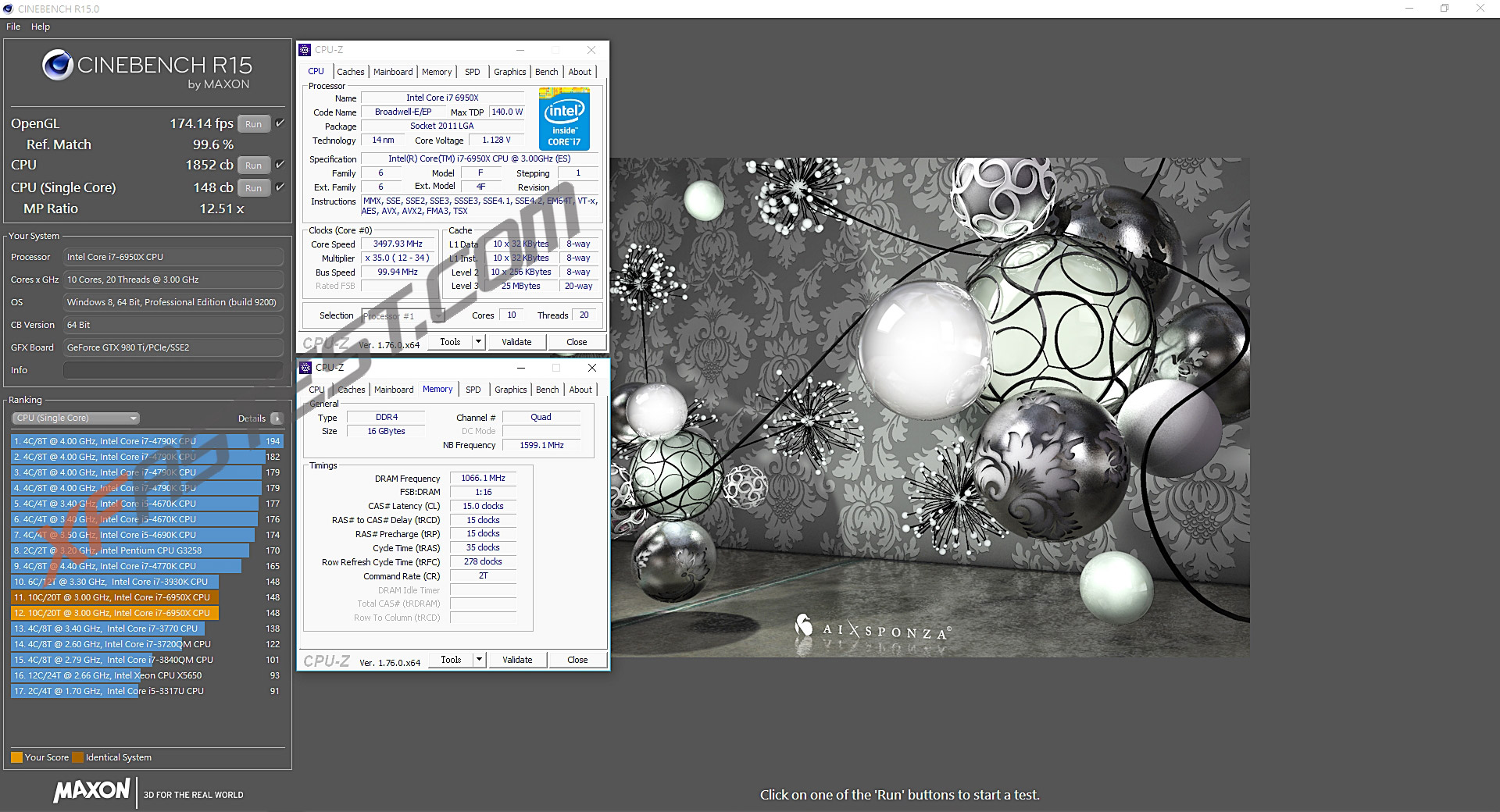Click the empty Info input field
This screenshot has height=812, width=1500.
173,370
